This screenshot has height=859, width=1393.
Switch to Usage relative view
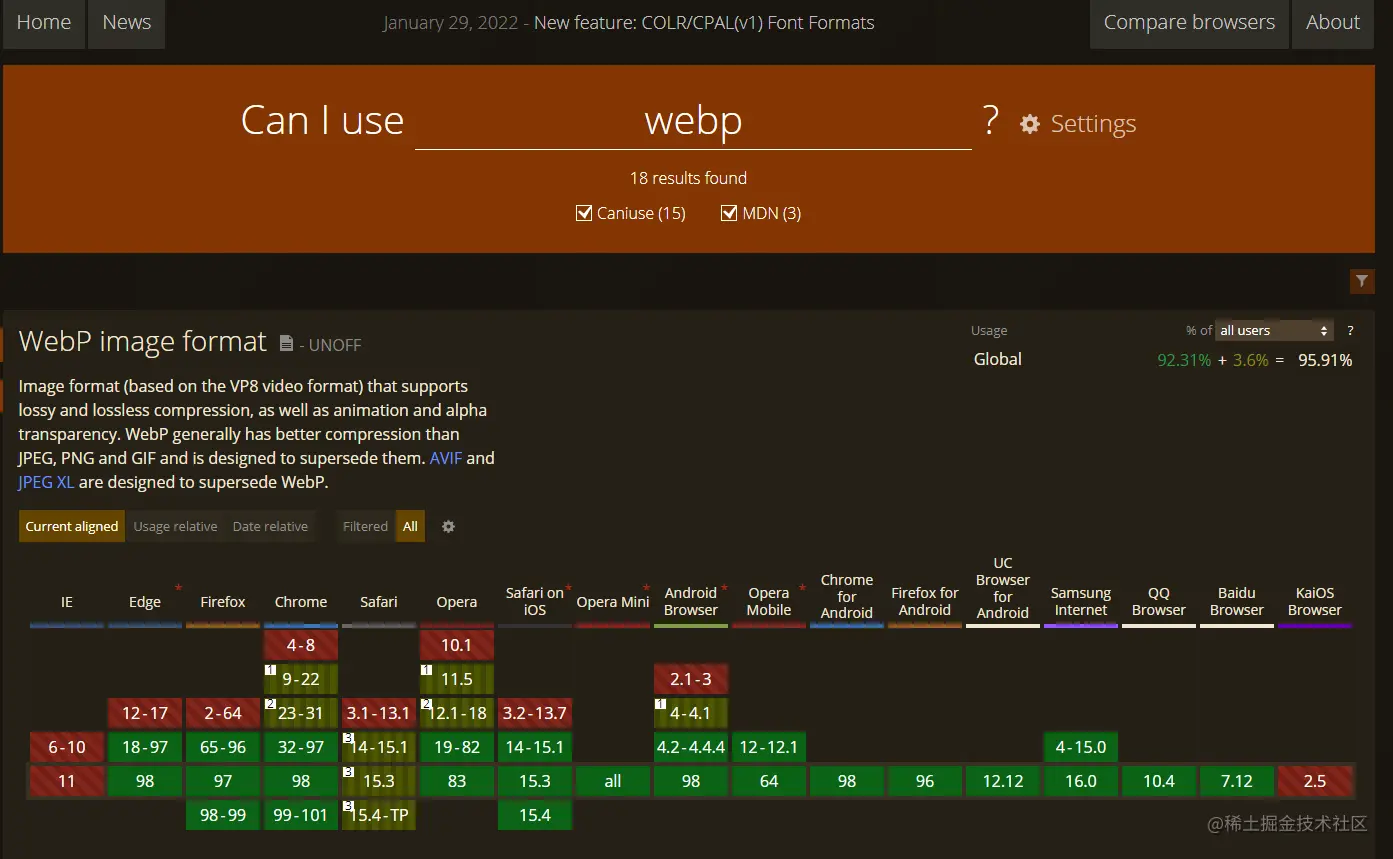coord(175,526)
